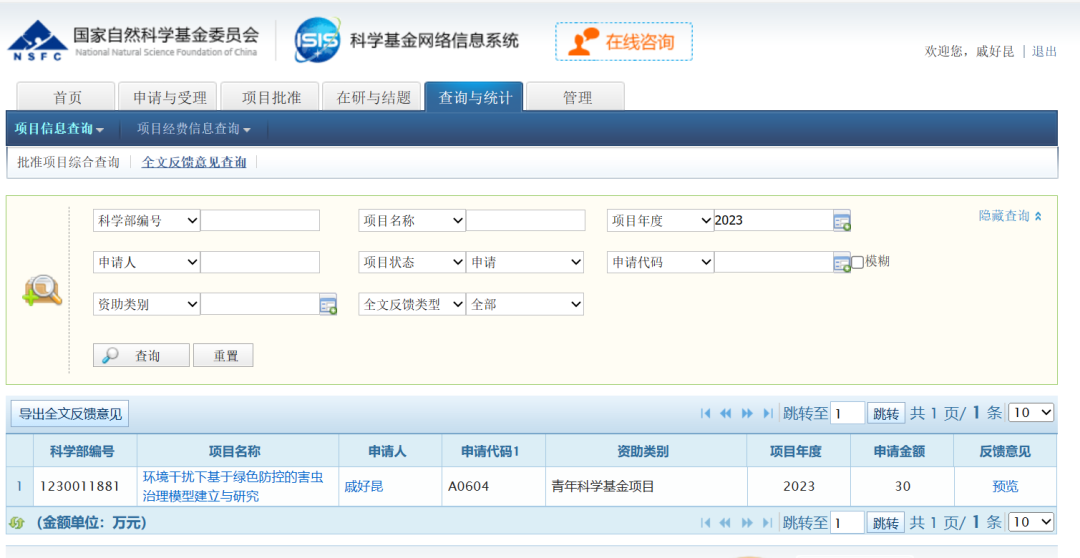The height and width of the screenshot is (558, 1080).
Task: Click the 导出全文反馈意见 button
Action: coord(70,413)
